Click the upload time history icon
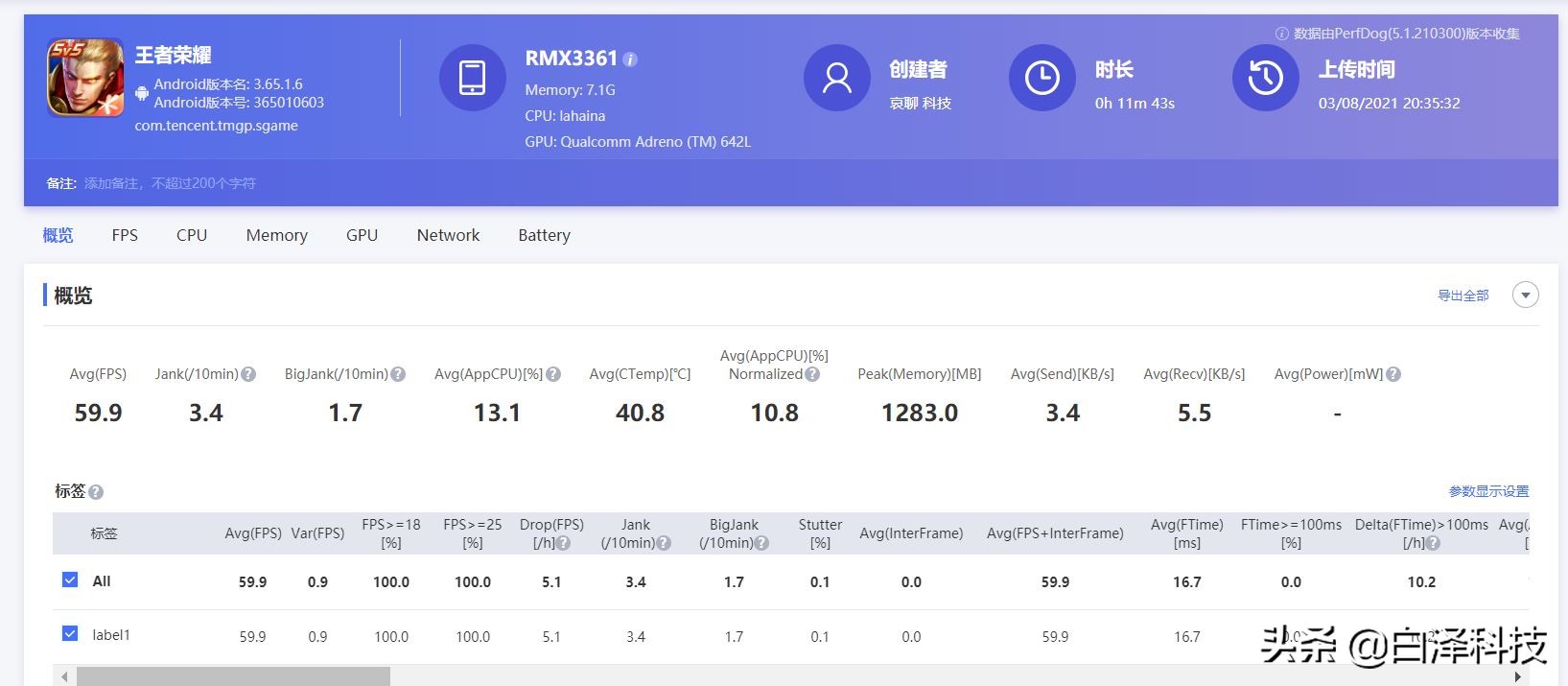 click(1265, 78)
